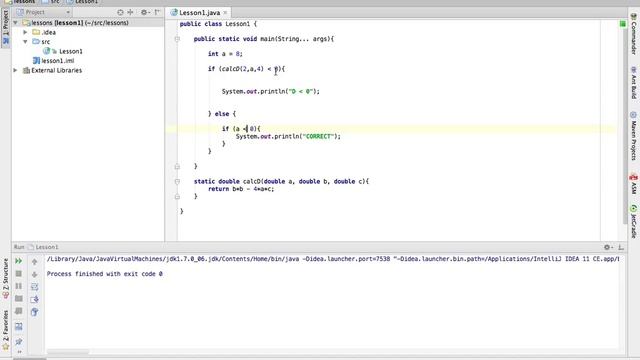Hide the Project panel with hide icon
Screen dimensions: 640x360
point(157,12)
